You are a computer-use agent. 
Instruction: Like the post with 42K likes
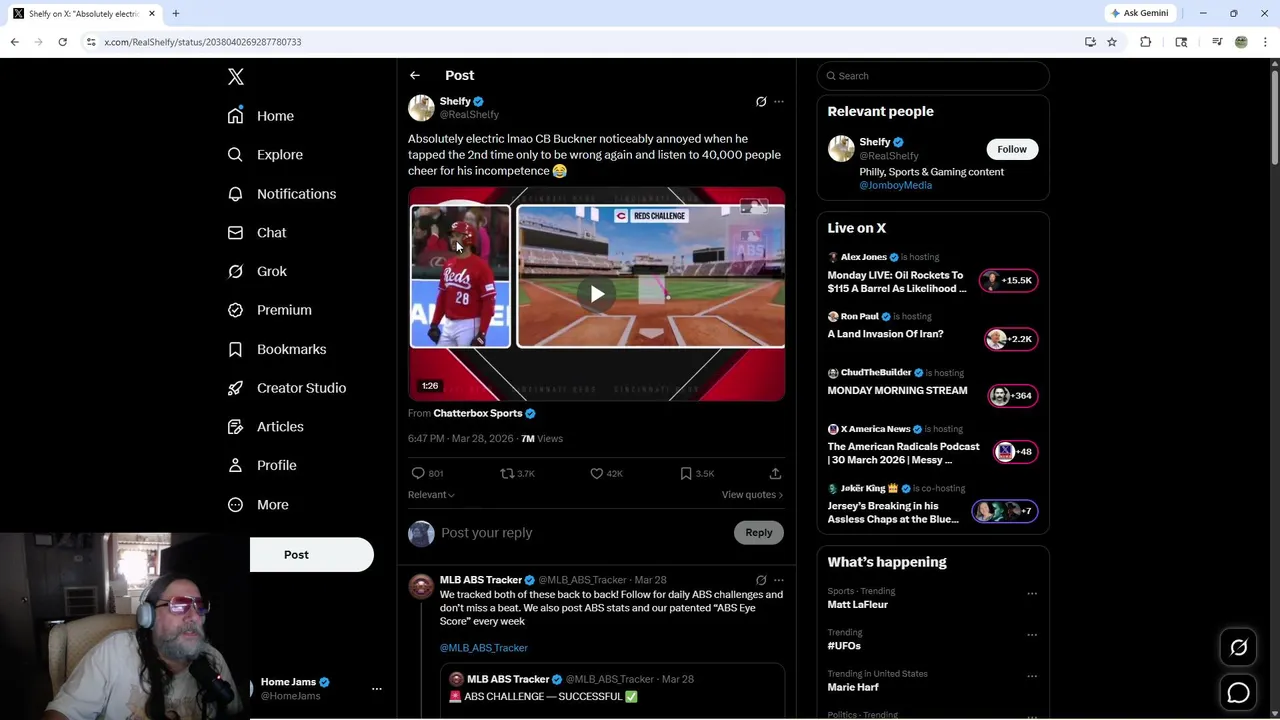pyautogui.click(x=597, y=474)
